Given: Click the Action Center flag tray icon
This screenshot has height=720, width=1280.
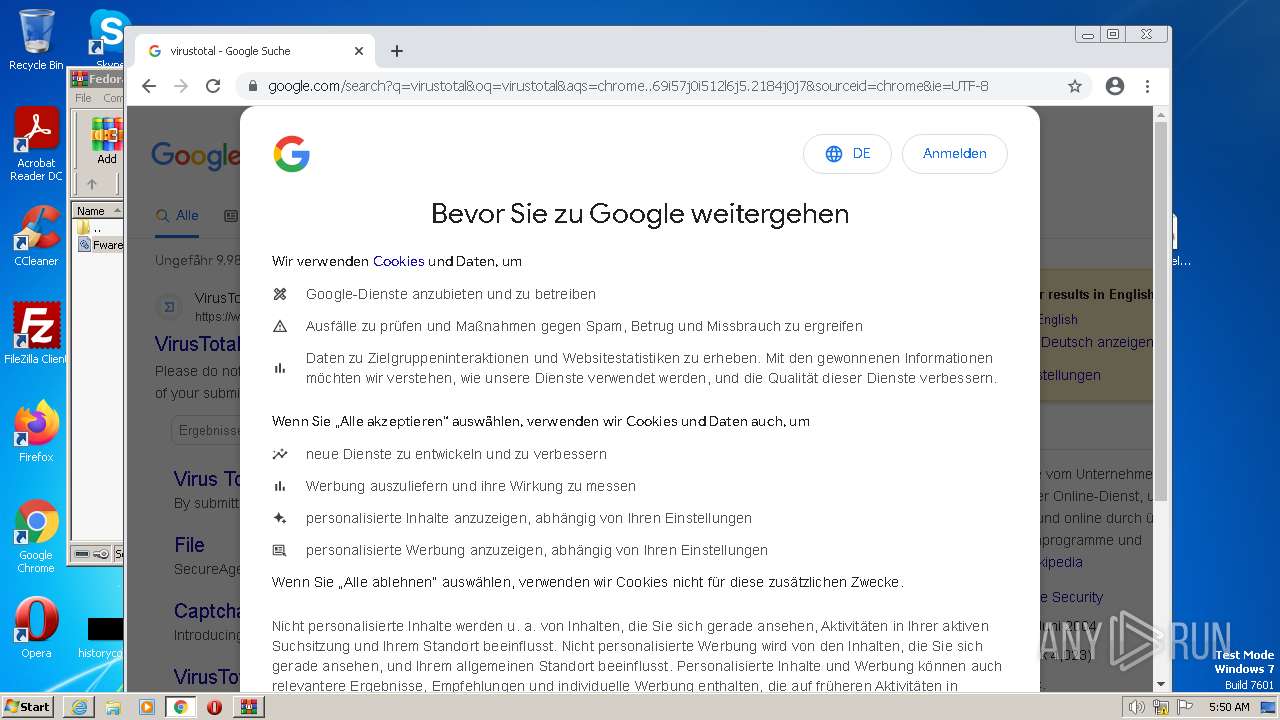Looking at the screenshot, I should tap(1186, 707).
